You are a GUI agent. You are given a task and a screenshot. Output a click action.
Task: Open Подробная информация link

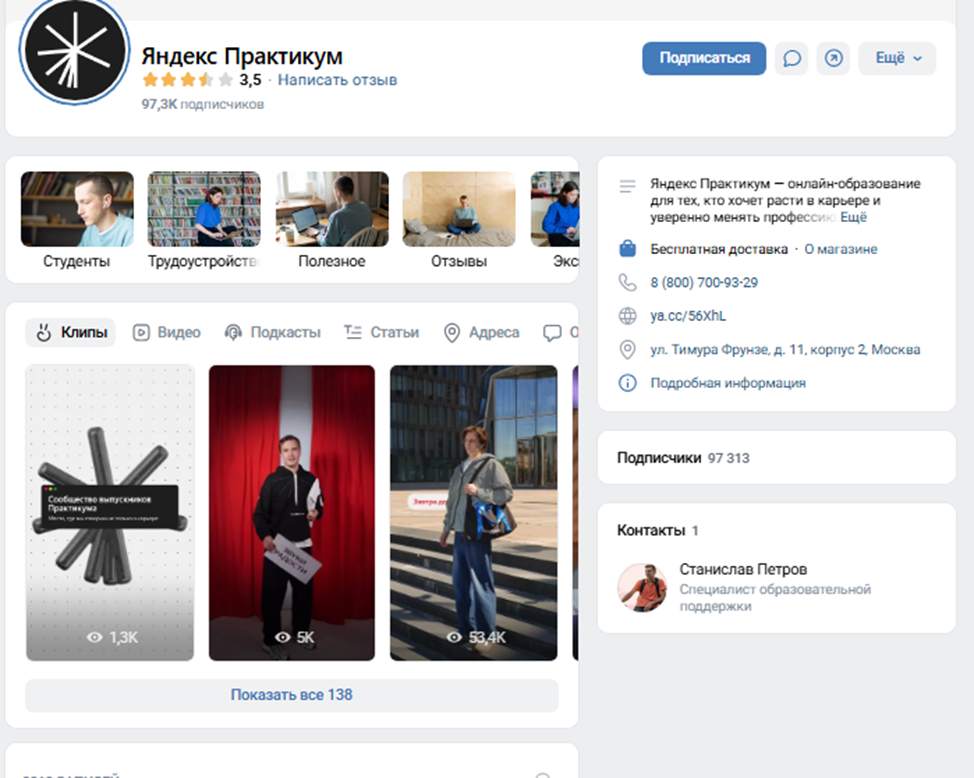728,383
